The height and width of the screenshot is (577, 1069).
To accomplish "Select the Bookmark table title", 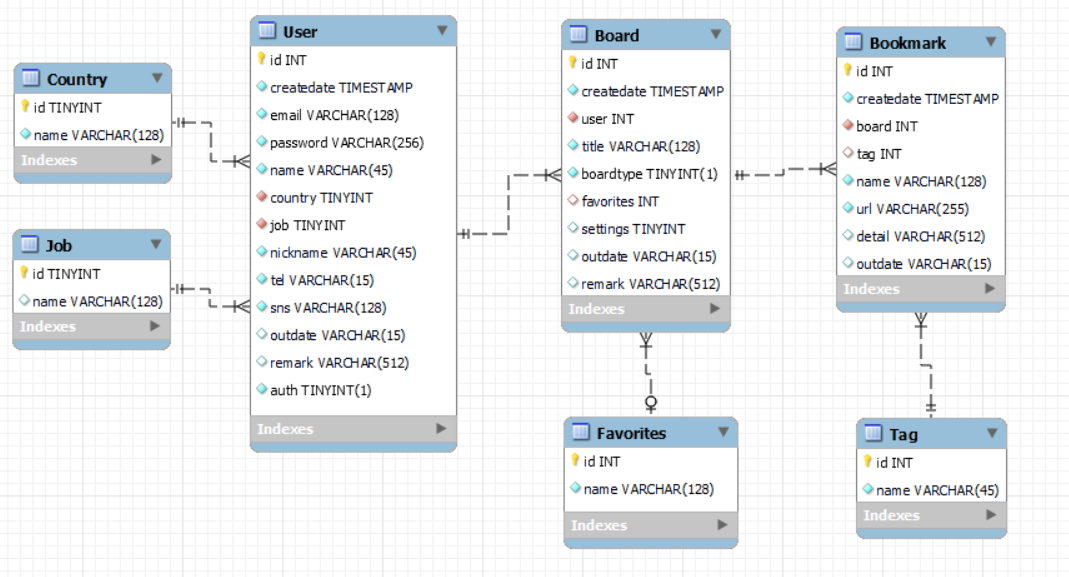I will pos(907,43).
